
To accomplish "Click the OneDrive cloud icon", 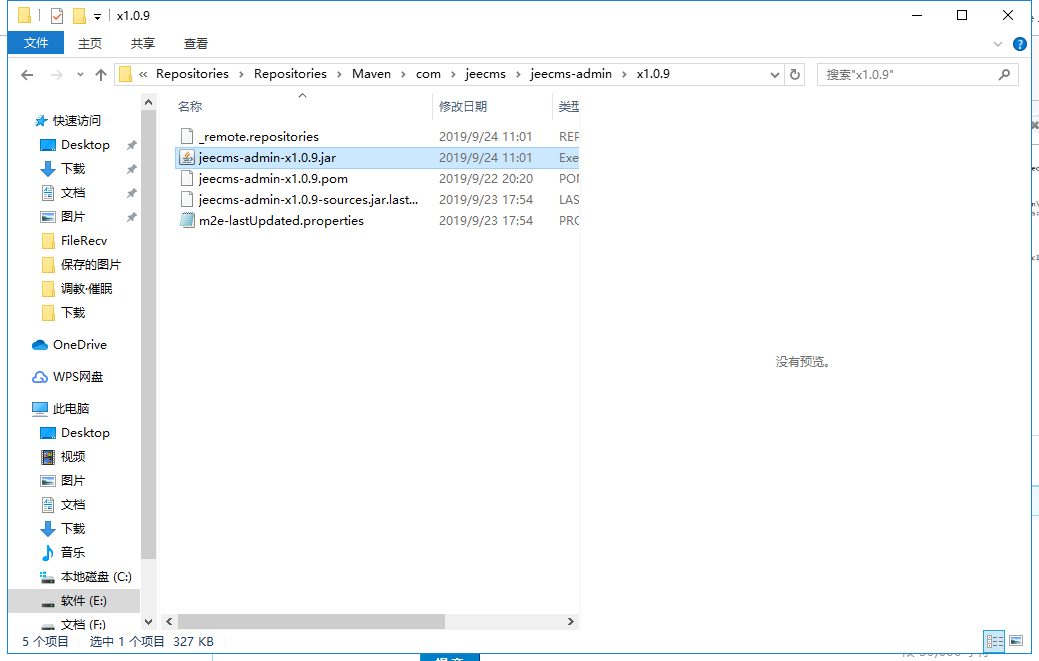I will coord(40,345).
